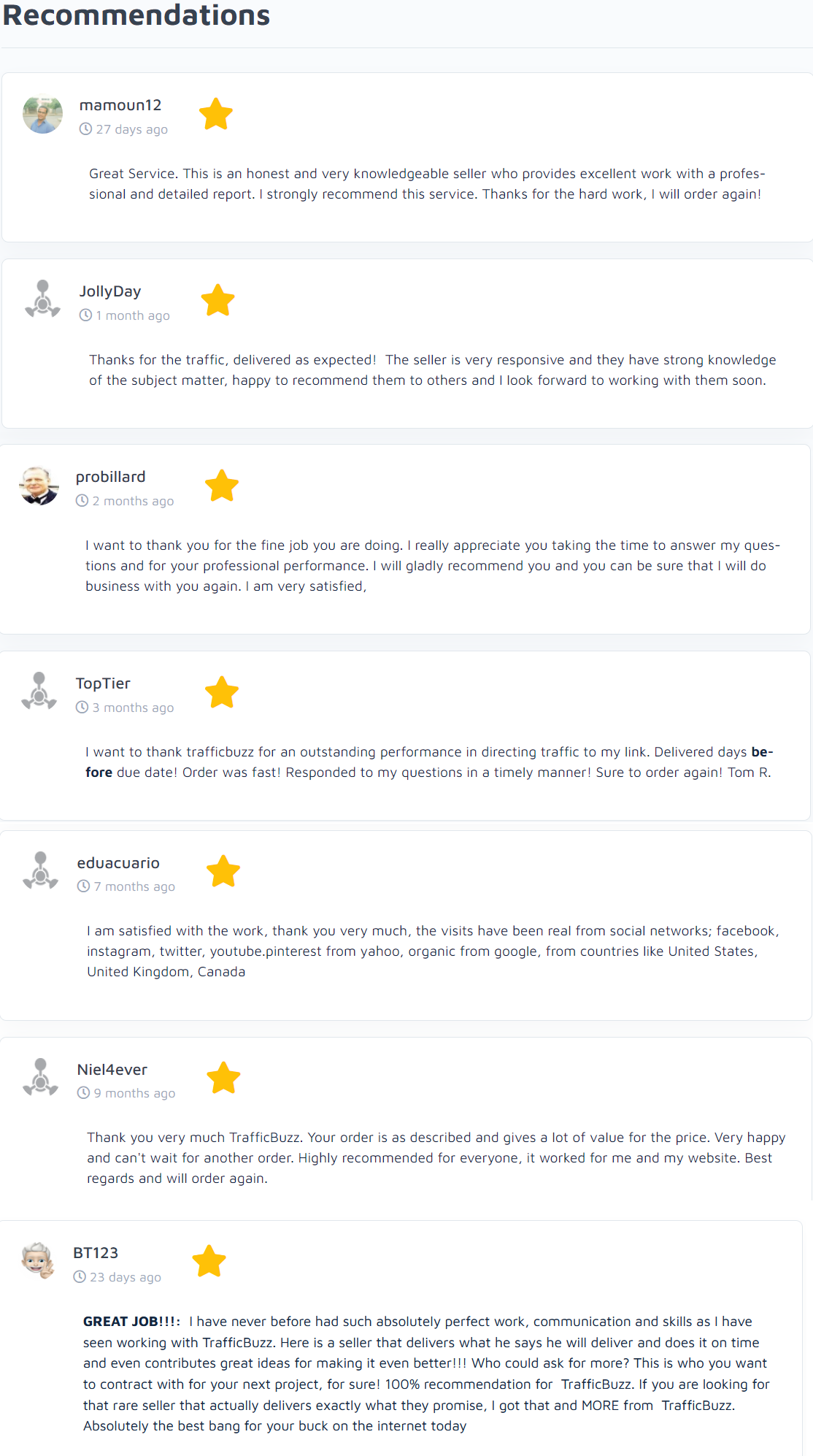Viewport: 813px width, 1456px height.
Task: Open the mamoun12 username link
Action: (x=120, y=105)
